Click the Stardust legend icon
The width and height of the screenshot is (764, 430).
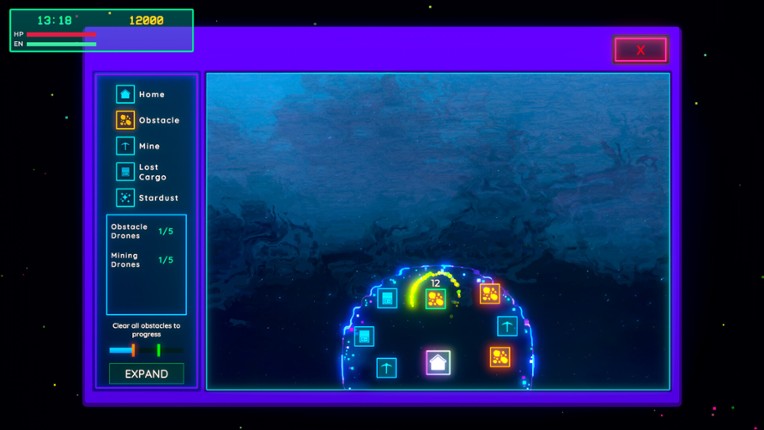[x=125, y=197]
